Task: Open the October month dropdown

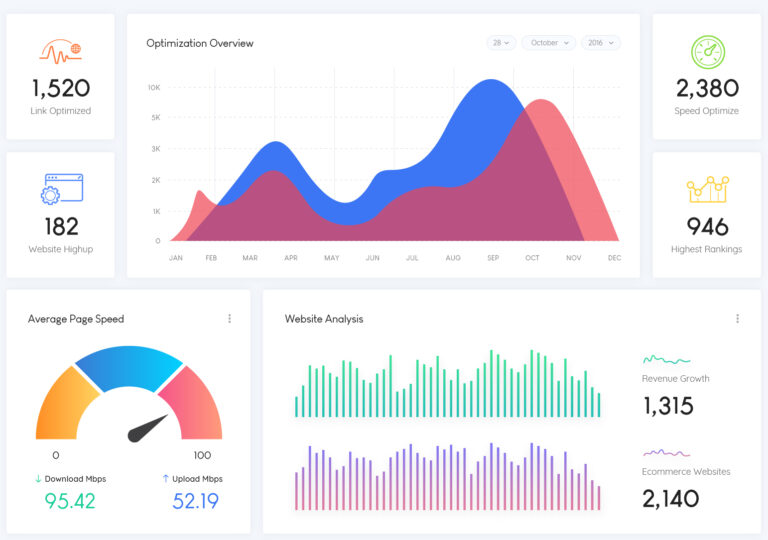Action: [x=549, y=43]
